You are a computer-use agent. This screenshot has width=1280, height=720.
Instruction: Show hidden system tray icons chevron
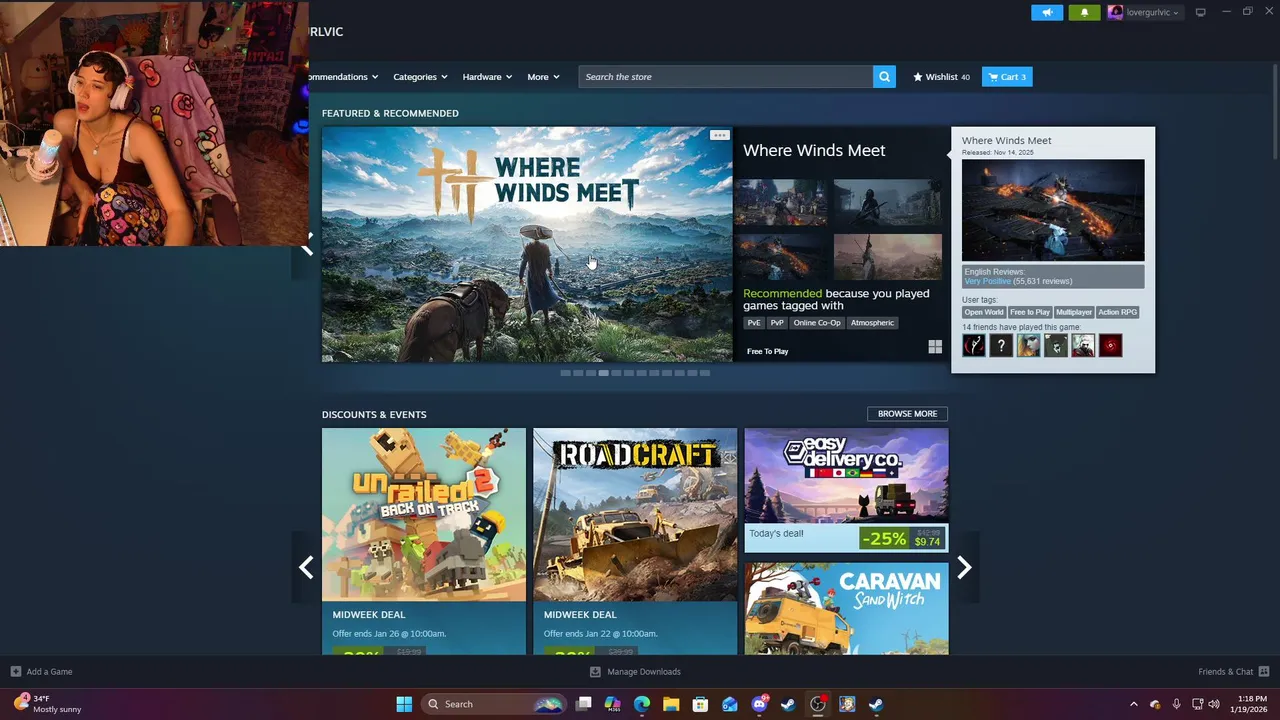[1134, 704]
